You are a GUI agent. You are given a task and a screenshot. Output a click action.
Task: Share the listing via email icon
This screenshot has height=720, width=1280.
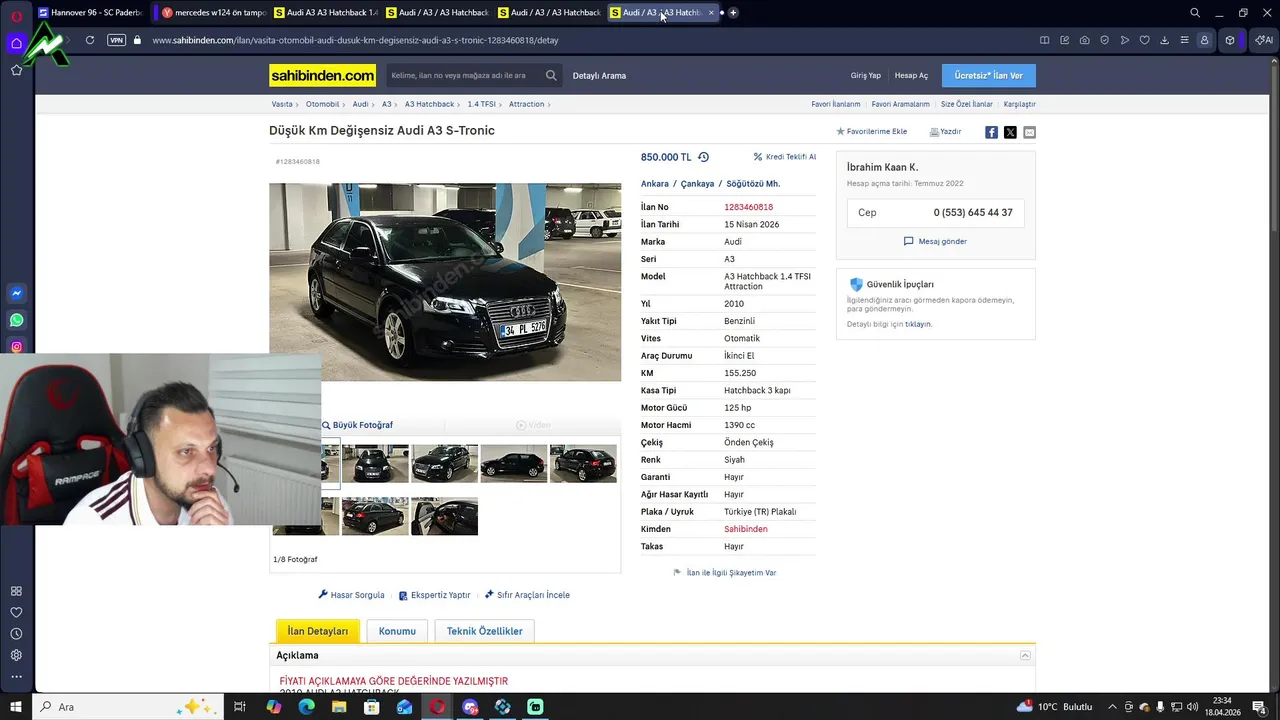[x=1029, y=132]
